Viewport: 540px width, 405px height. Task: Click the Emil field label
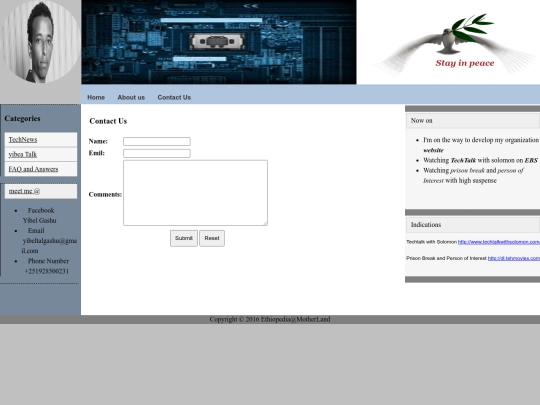(96, 153)
